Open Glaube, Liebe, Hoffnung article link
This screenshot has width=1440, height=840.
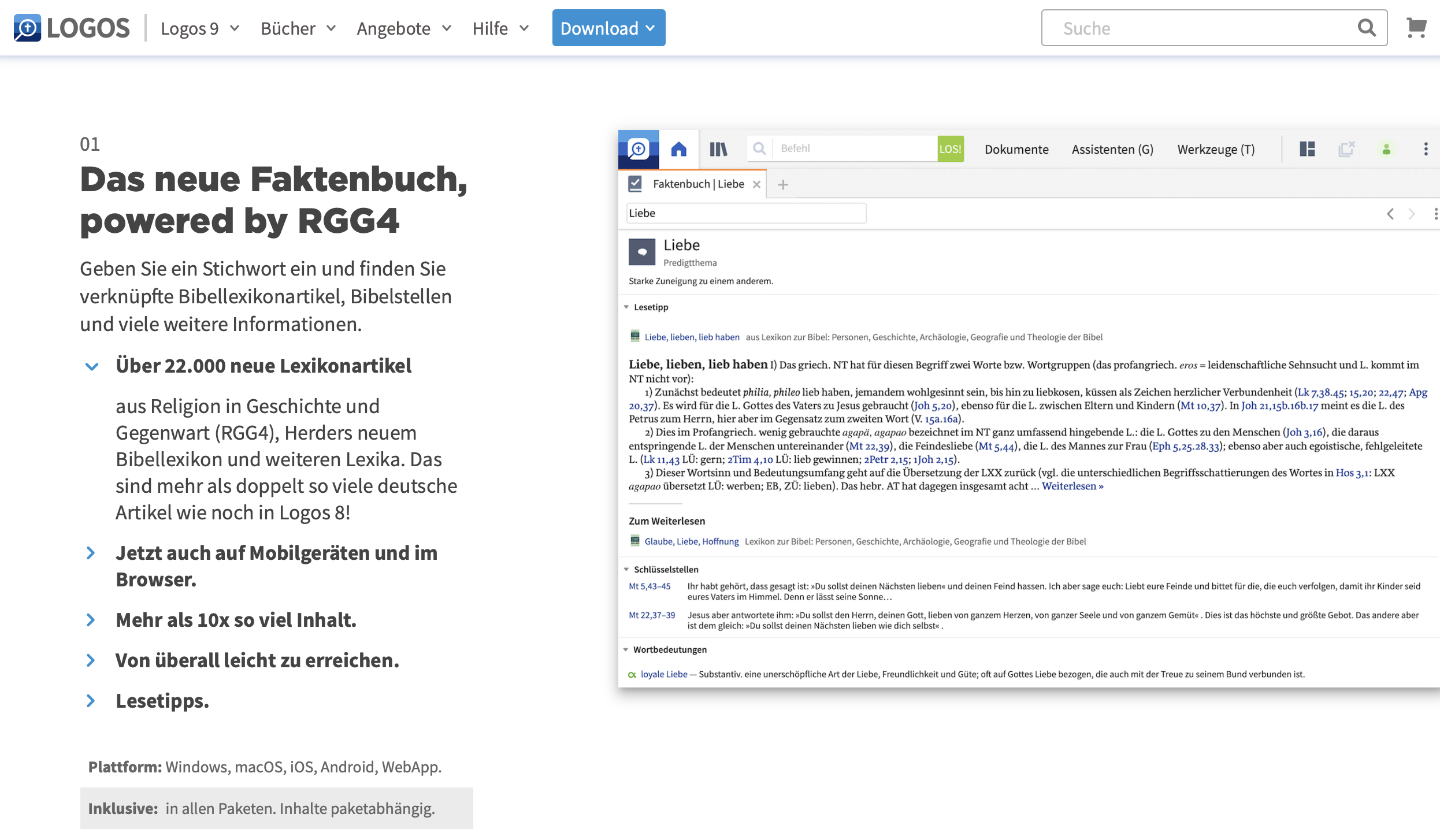click(691, 541)
